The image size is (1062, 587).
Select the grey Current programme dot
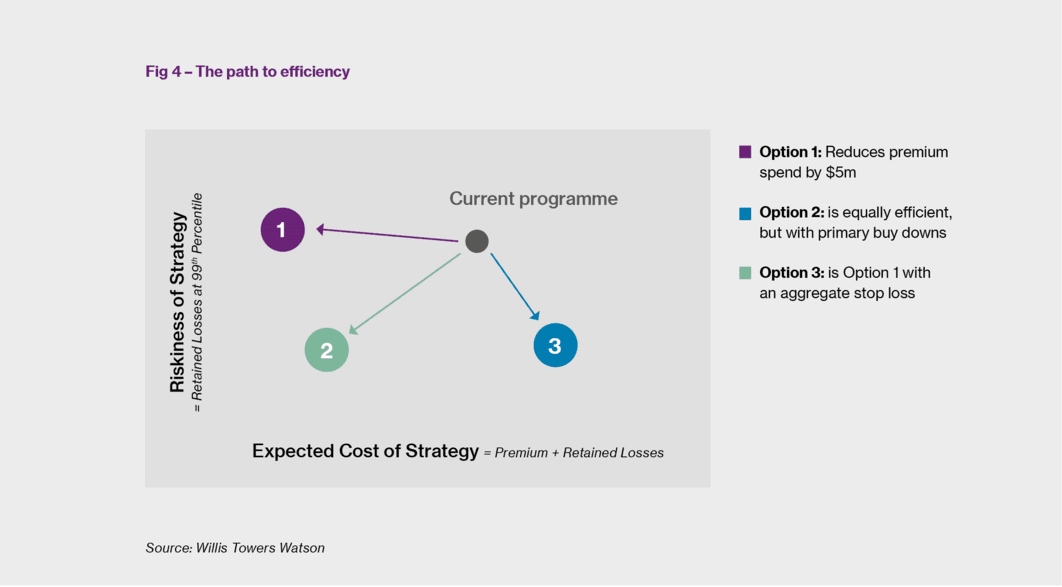click(477, 241)
